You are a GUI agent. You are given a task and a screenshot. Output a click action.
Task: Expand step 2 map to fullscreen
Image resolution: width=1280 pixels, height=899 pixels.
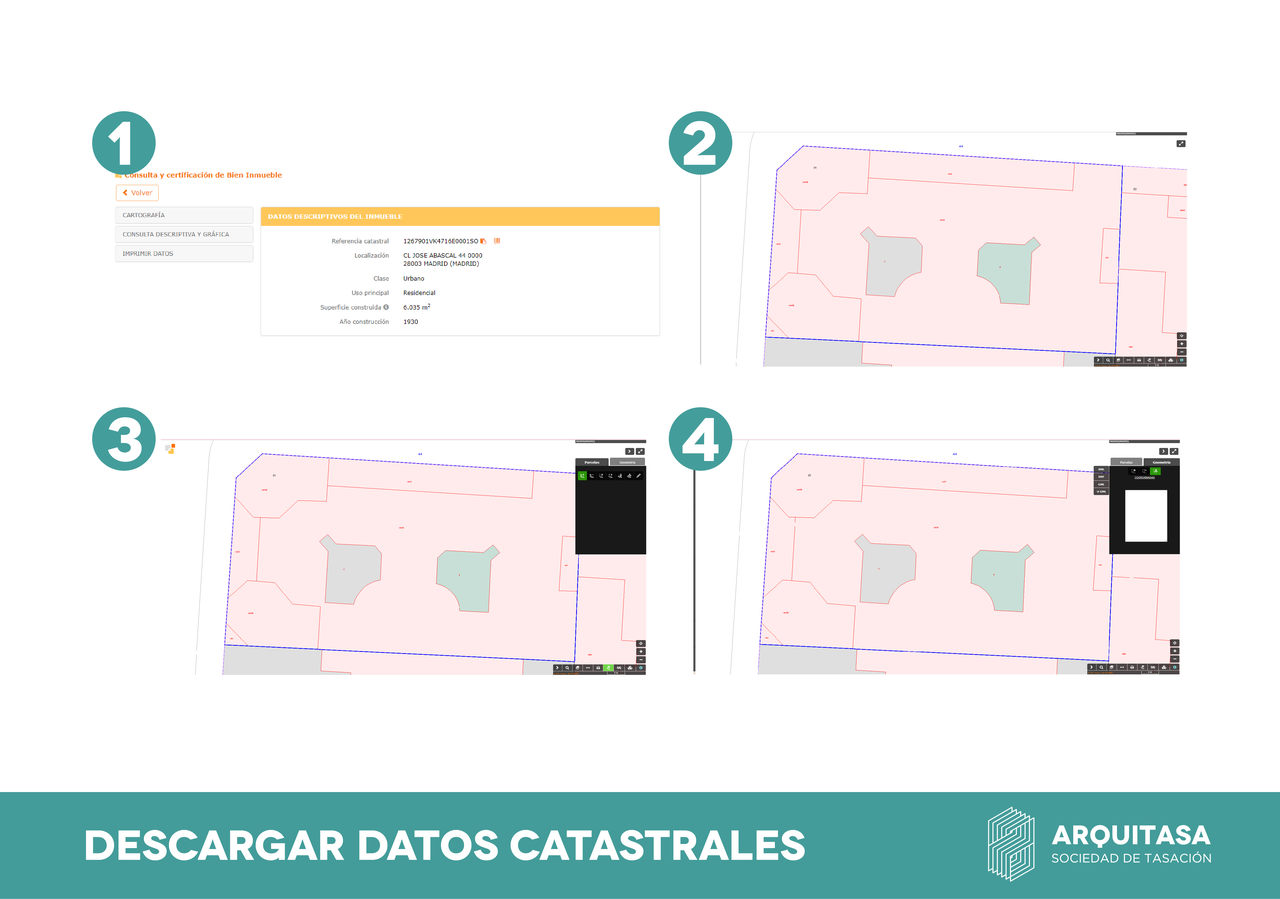[x=1181, y=144]
